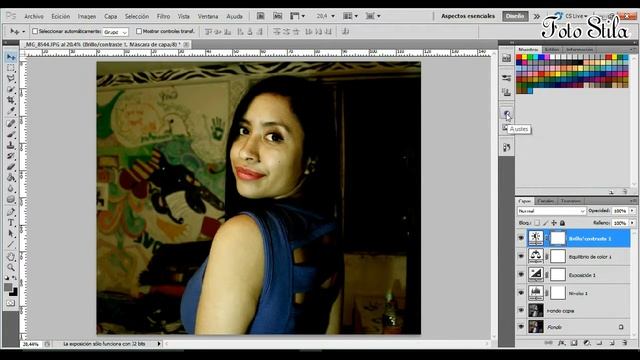Screen dimensions: 640x360
Task: Hide the Exposición 1 layer
Action: click(521, 274)
